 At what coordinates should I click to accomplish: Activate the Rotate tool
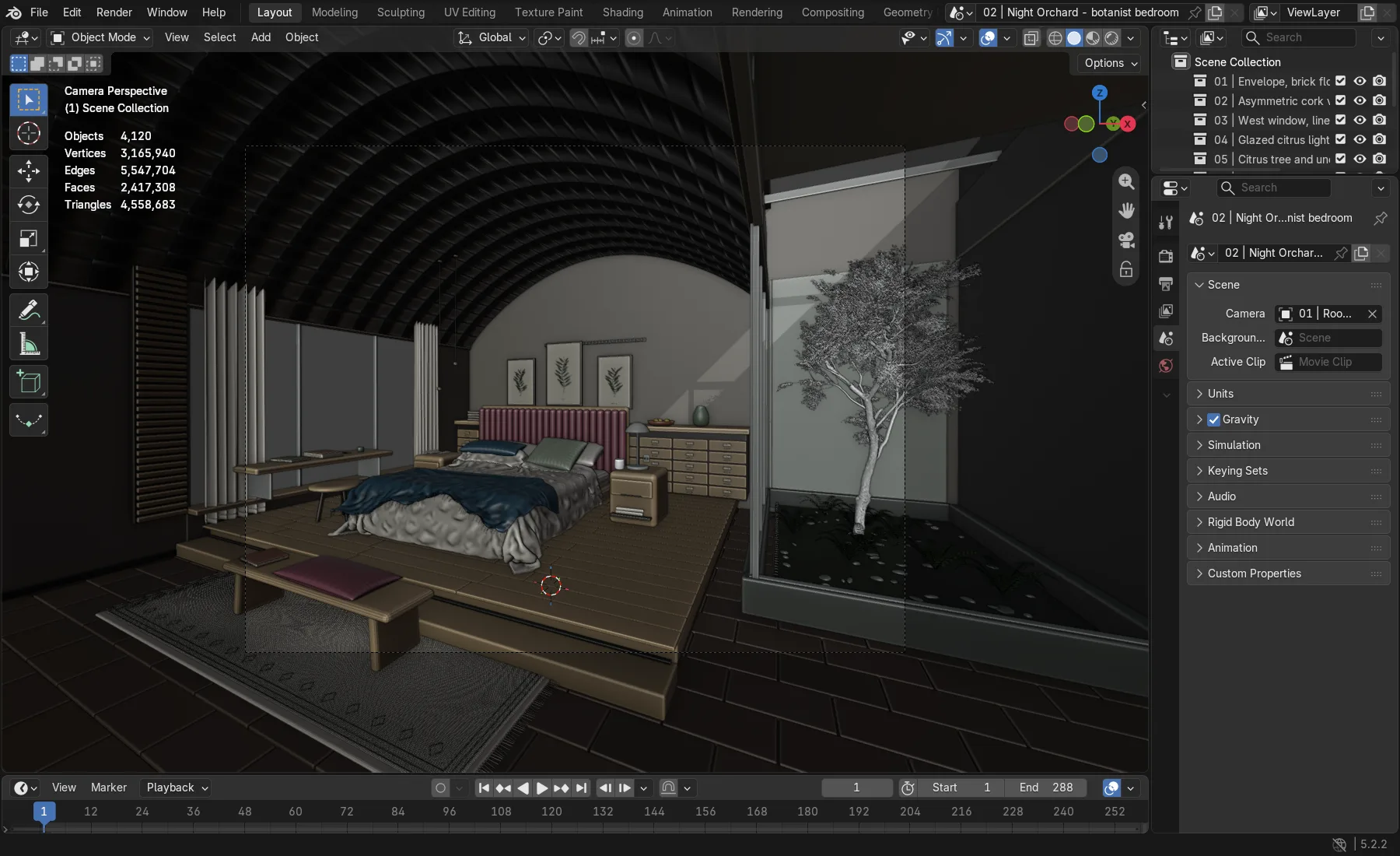click(29, 205)
